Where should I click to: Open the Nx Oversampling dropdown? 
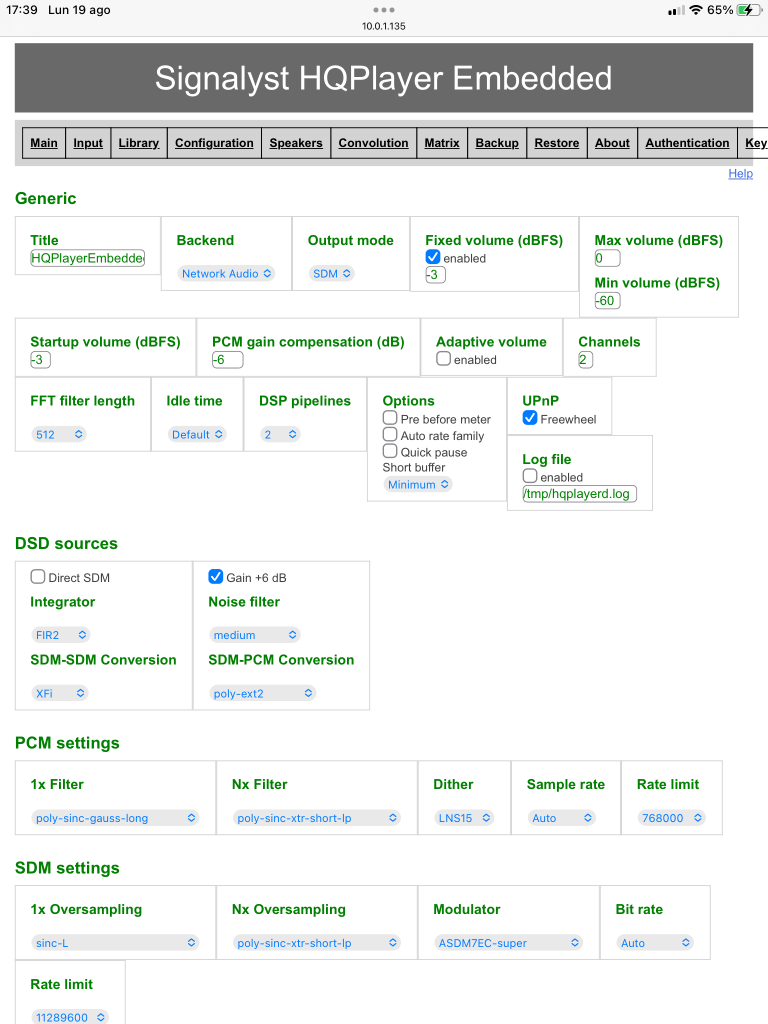tap(317, 943)
